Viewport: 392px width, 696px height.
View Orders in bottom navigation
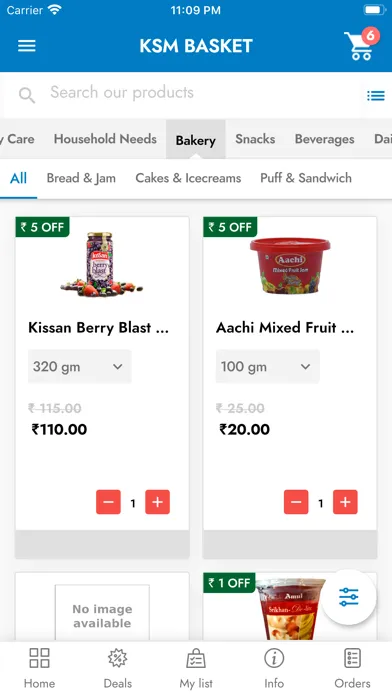point(352,668)
